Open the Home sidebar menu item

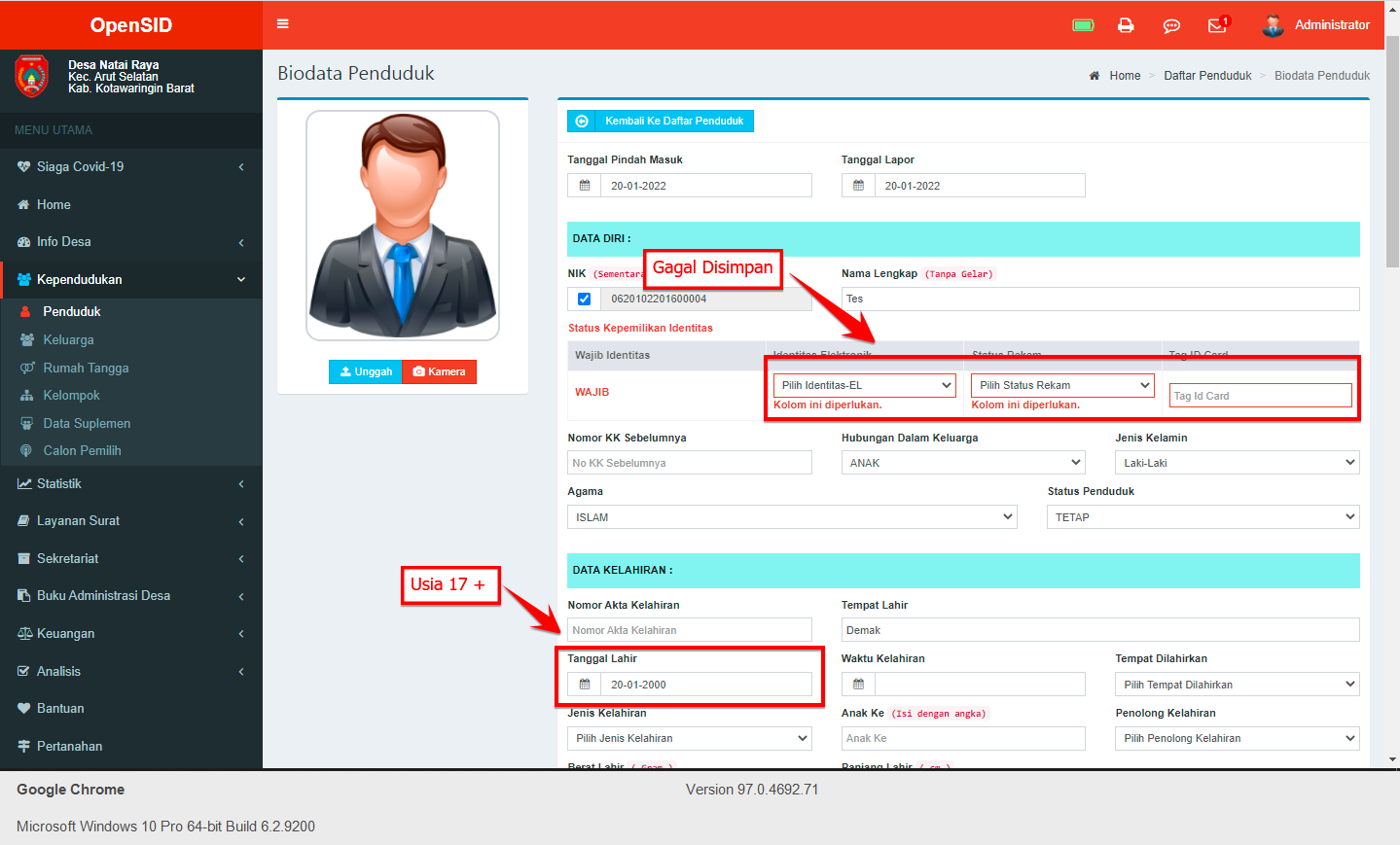pos(131,204)
